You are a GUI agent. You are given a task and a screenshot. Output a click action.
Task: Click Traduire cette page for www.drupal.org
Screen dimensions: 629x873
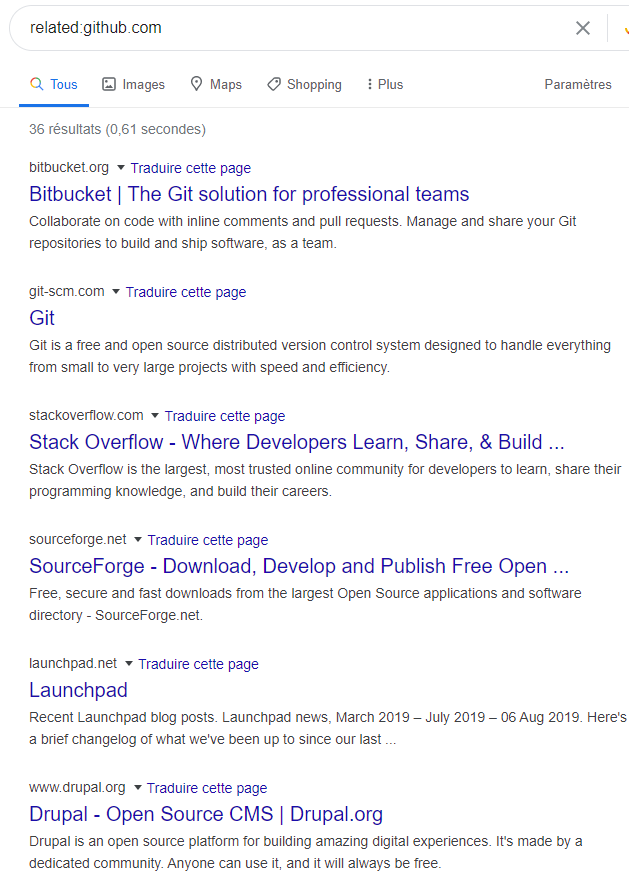[x=207, y=788]
